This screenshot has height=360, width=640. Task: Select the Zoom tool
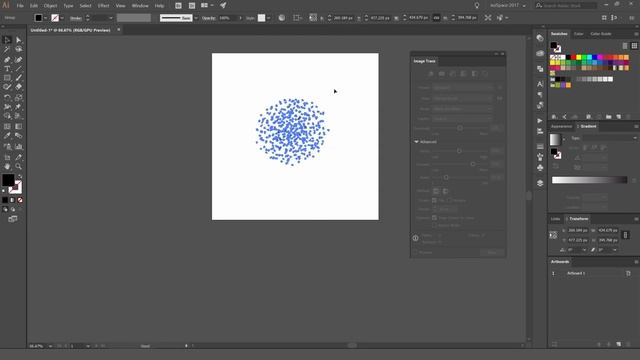(x=18, y=167)
